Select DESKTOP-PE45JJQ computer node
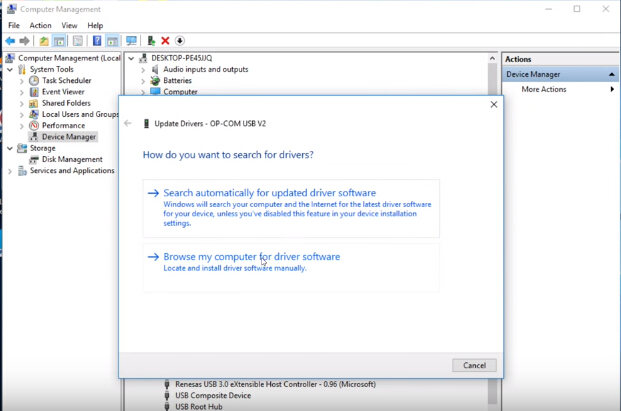The height and width of the screenshot is (411, 621). click(x=182, y=58)
